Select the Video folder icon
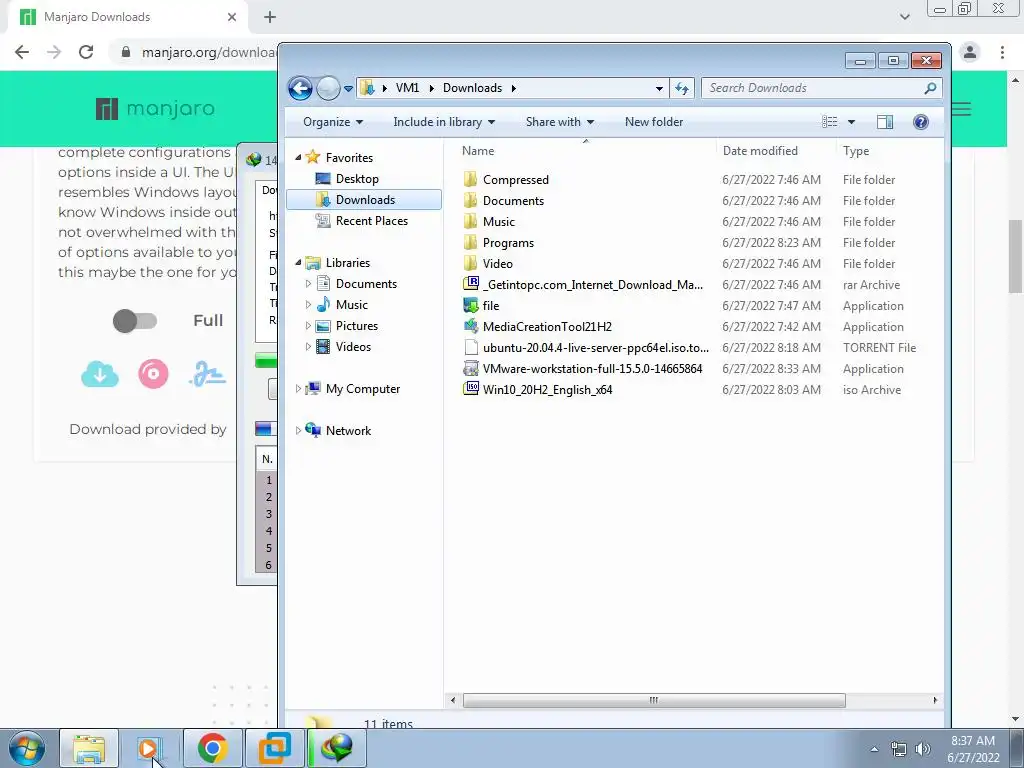This screenshot has height=768, width=1024. (470, 263)
